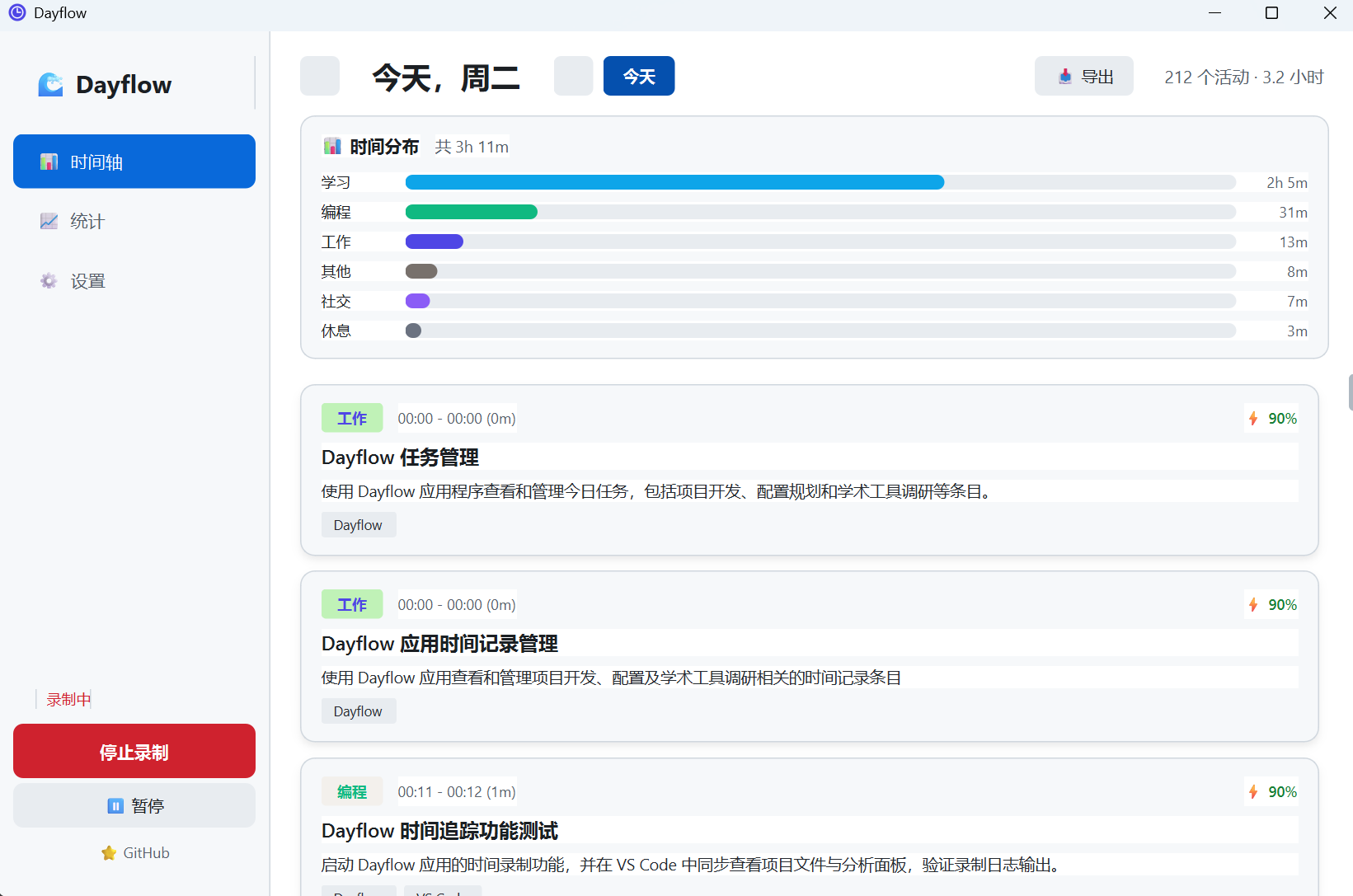Click the 31m duration value
This screenshot has width=1353, height=896.
(1294, 213)
